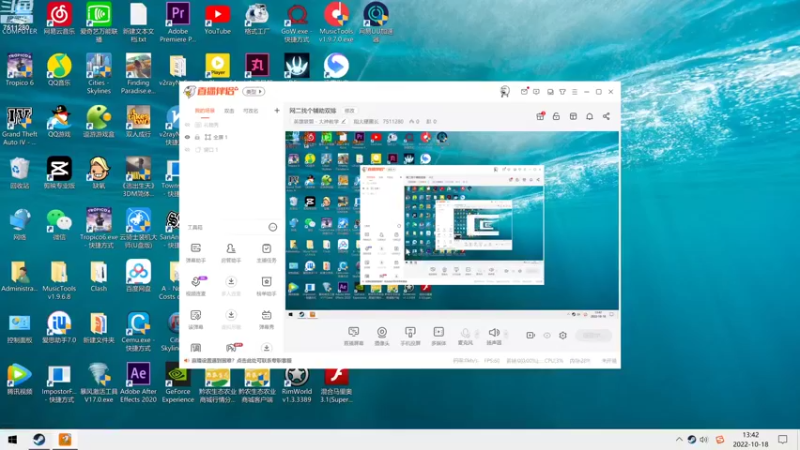Switch to the third scene tab
This screenshot has height=450, width=800.
pyautogui.click(x=251, y=111)
